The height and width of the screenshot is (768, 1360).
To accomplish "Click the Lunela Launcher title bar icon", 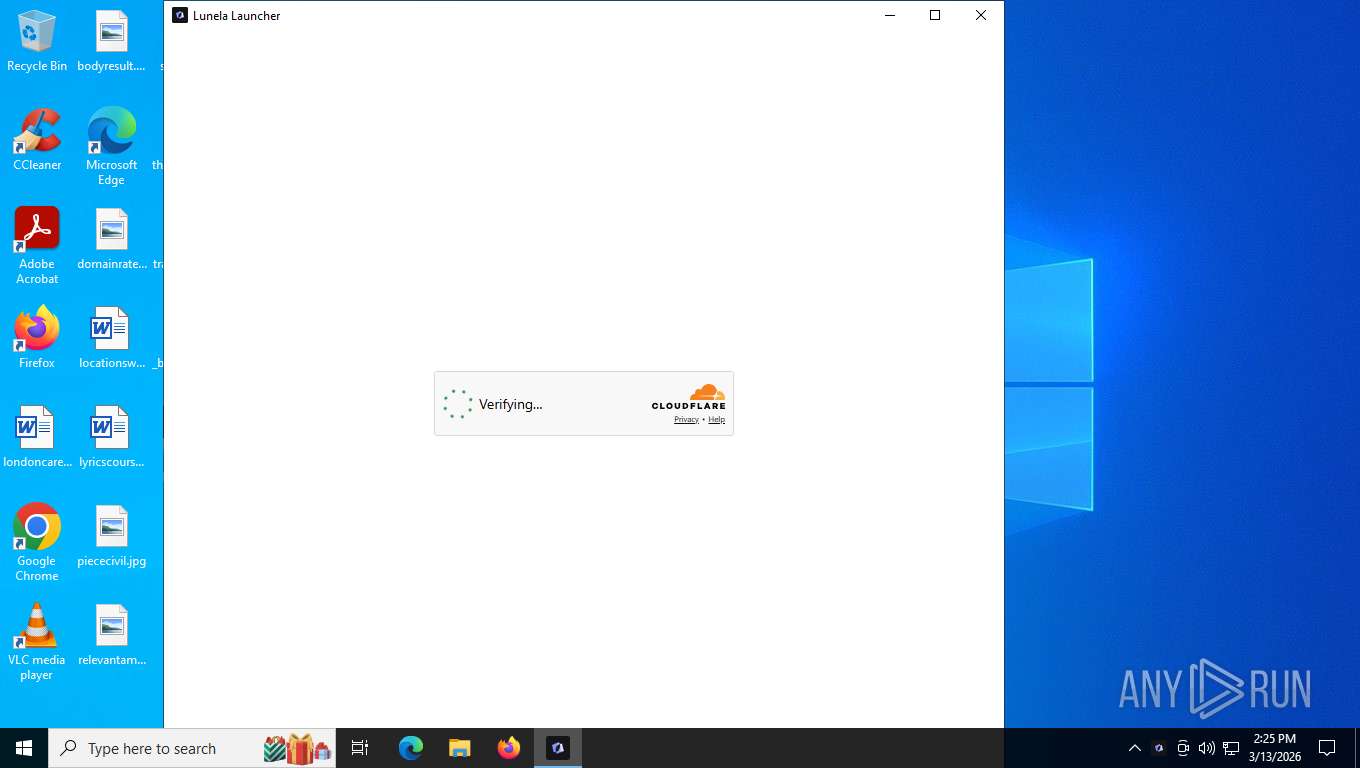I will pos(180,15).
